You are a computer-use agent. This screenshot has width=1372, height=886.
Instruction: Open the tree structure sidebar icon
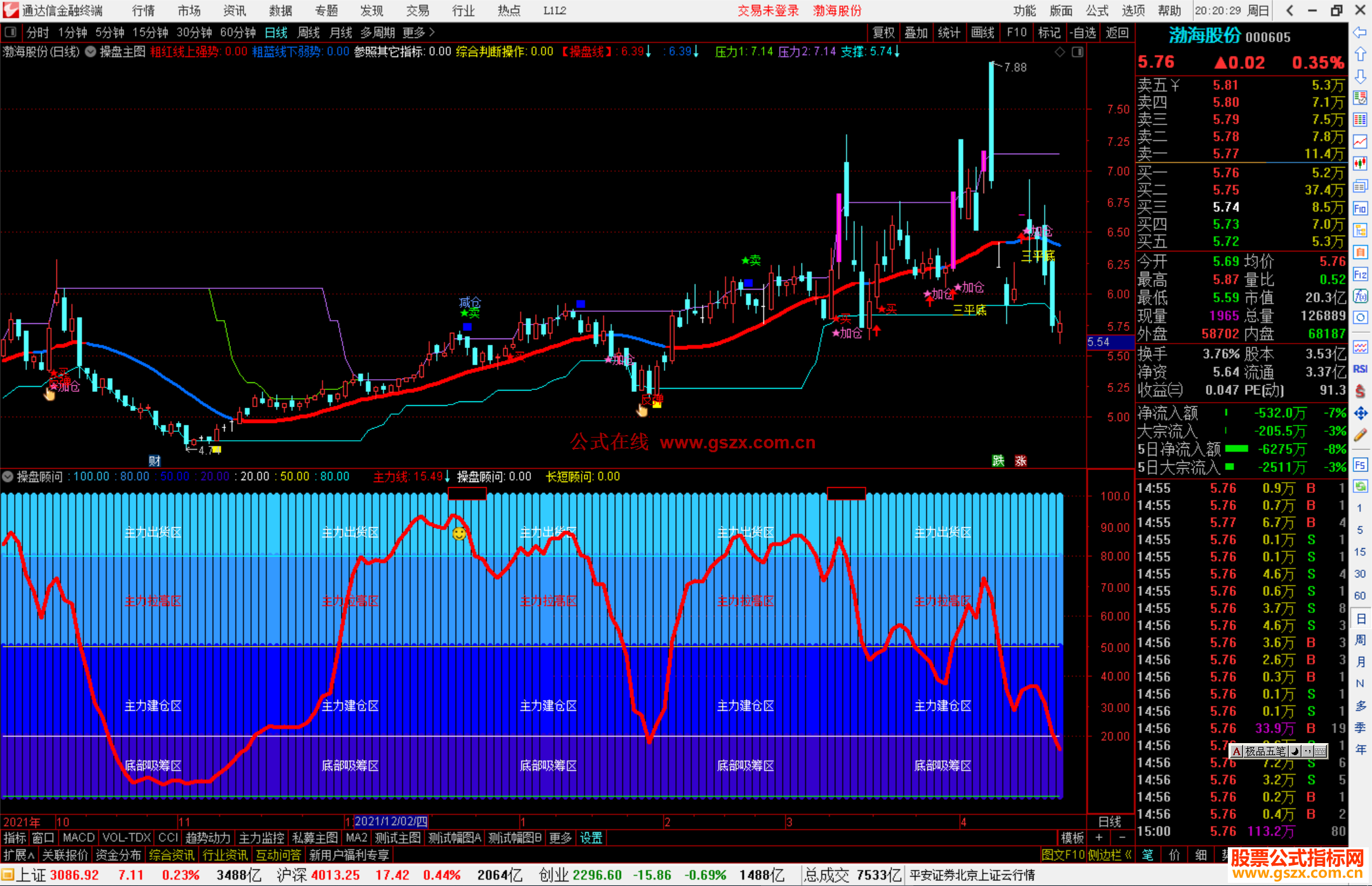coord(1360,231)
